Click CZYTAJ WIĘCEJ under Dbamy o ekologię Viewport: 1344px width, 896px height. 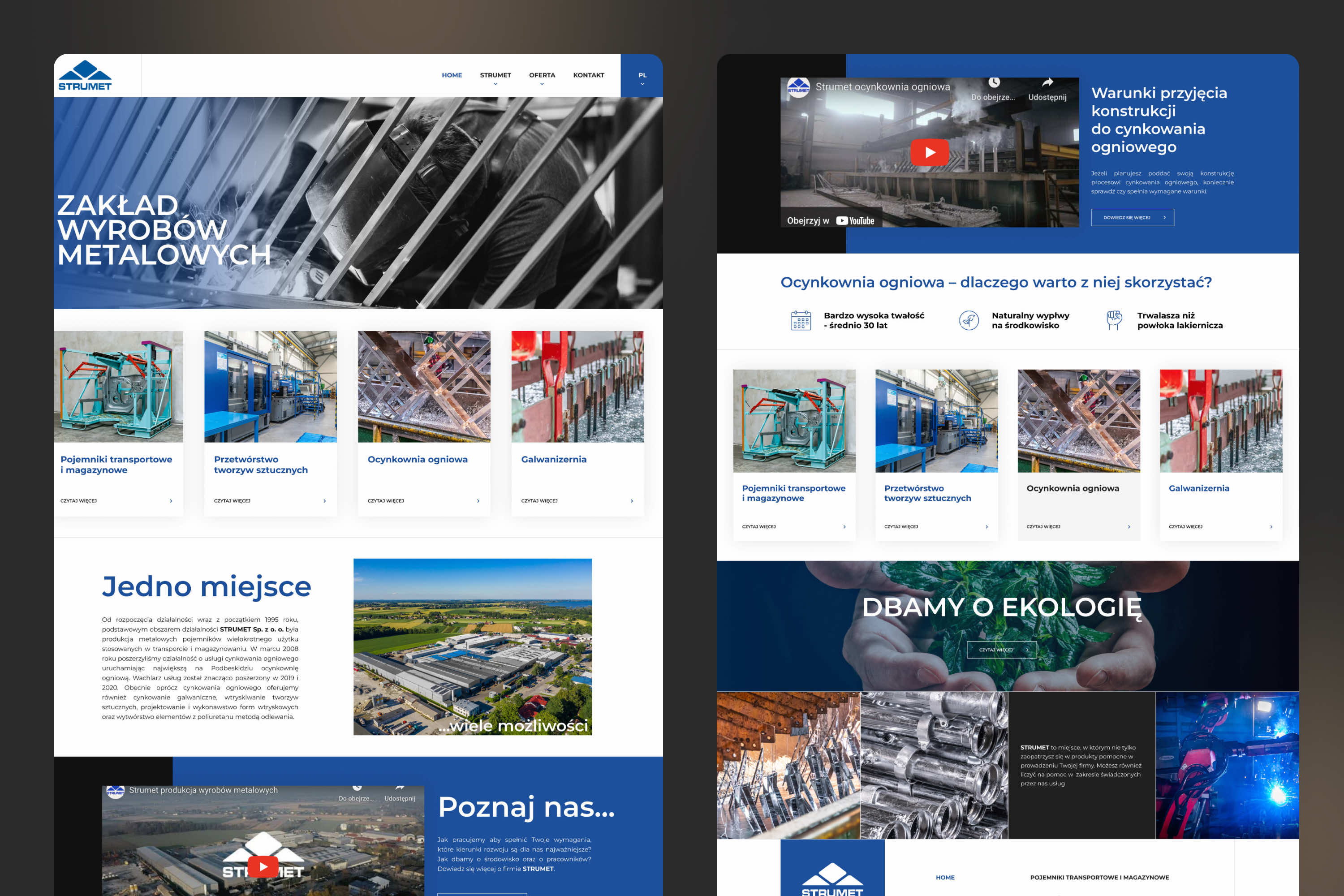click(1001, 650)
